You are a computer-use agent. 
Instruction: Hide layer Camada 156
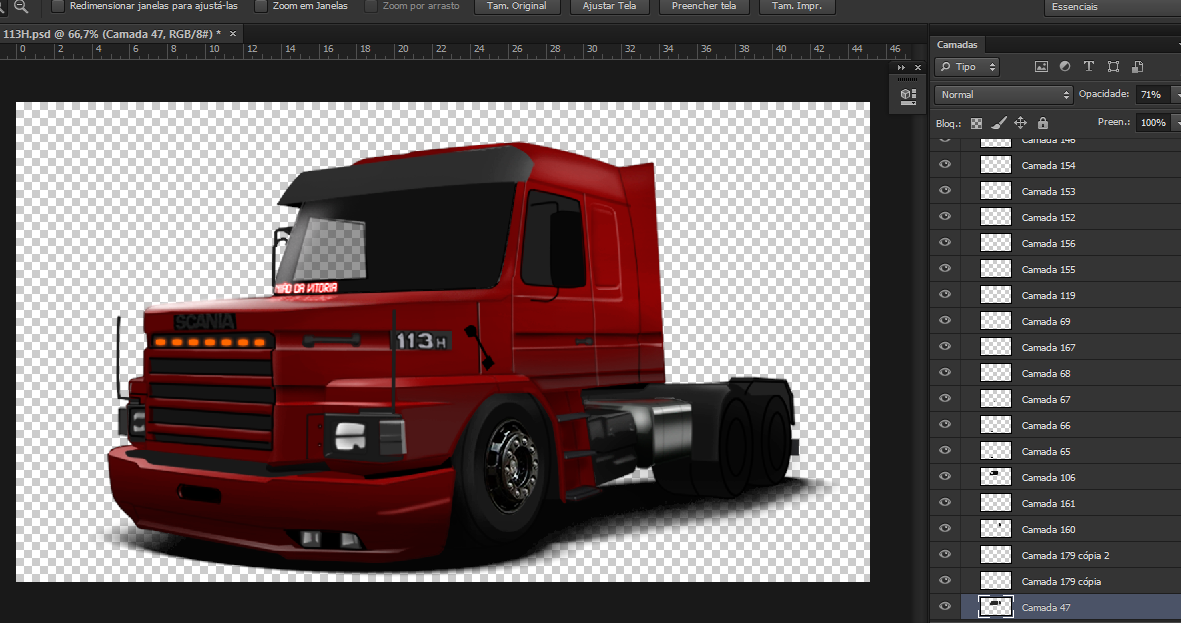[x=944, y=243]
